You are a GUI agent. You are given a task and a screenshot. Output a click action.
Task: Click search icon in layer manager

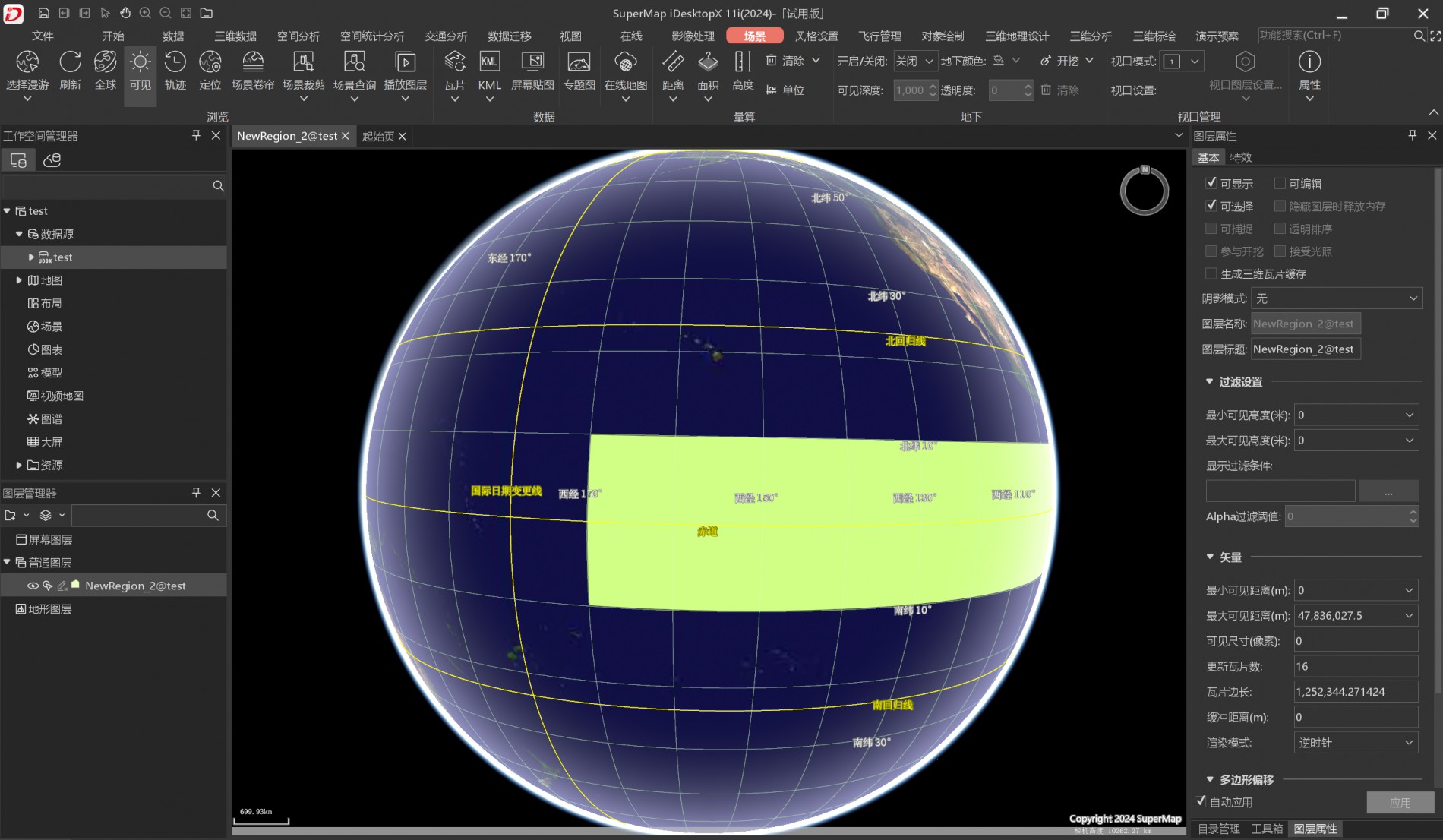tap(213, 516)
